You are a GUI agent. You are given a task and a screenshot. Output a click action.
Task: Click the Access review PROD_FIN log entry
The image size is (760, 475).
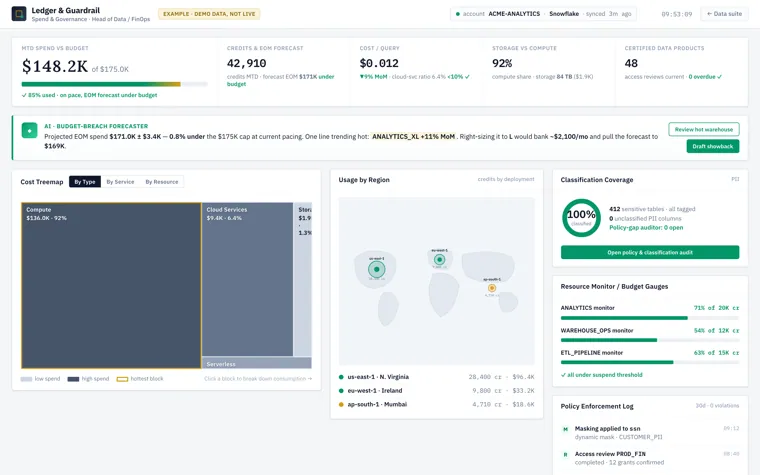(650, 458)
